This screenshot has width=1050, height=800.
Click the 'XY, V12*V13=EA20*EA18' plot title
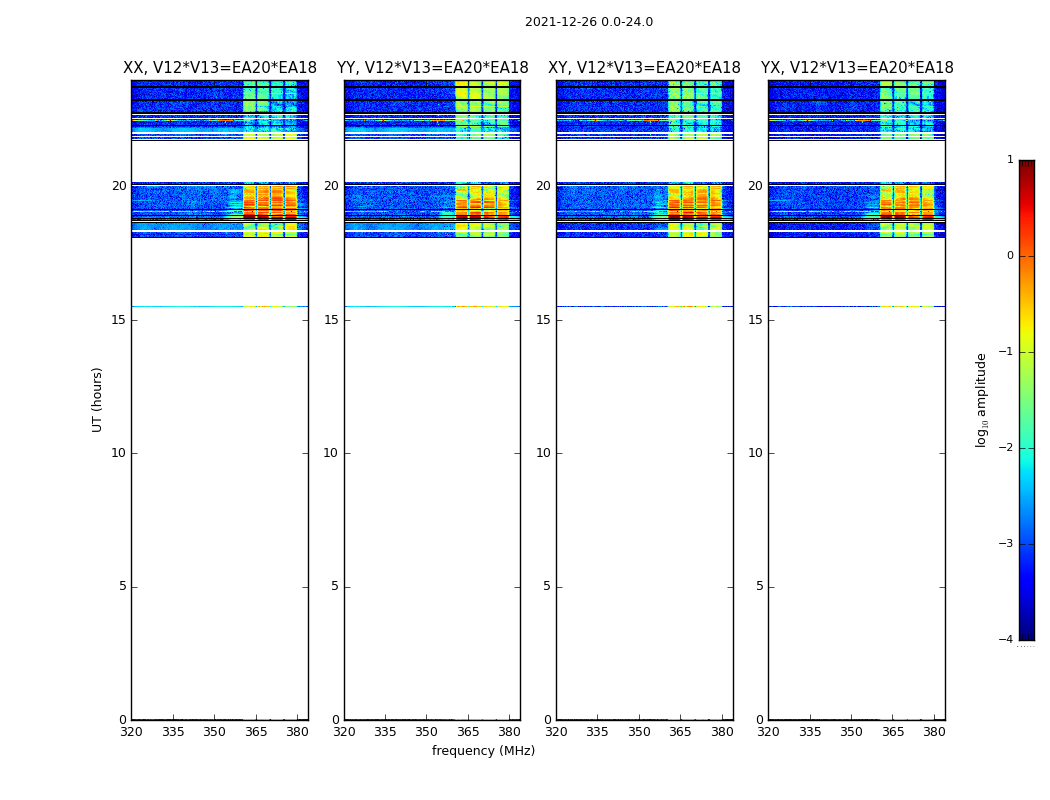[644, 68]
